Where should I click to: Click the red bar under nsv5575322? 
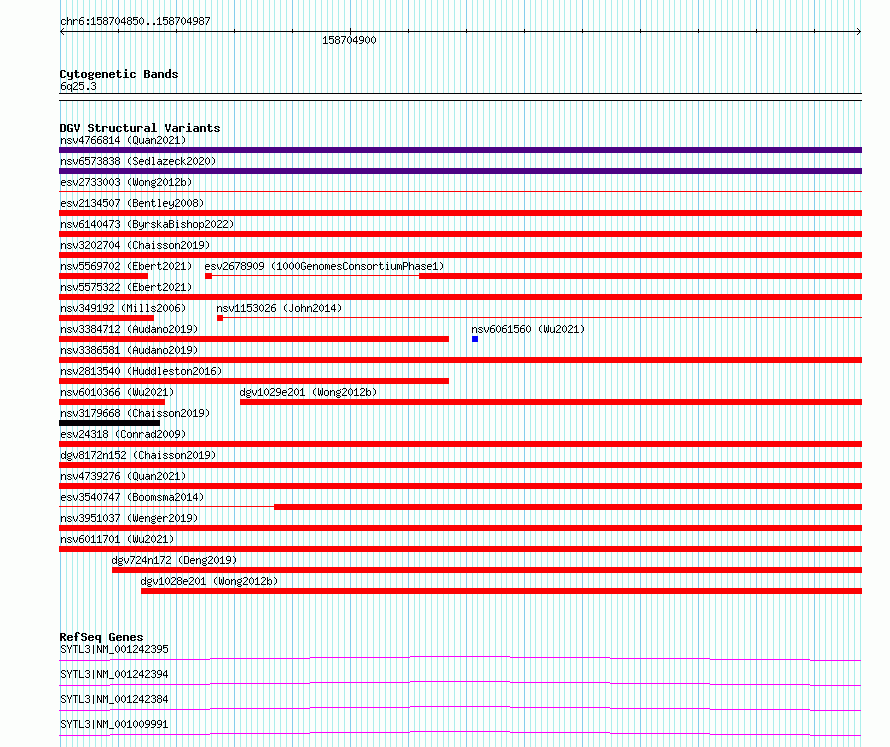(460, 297)
